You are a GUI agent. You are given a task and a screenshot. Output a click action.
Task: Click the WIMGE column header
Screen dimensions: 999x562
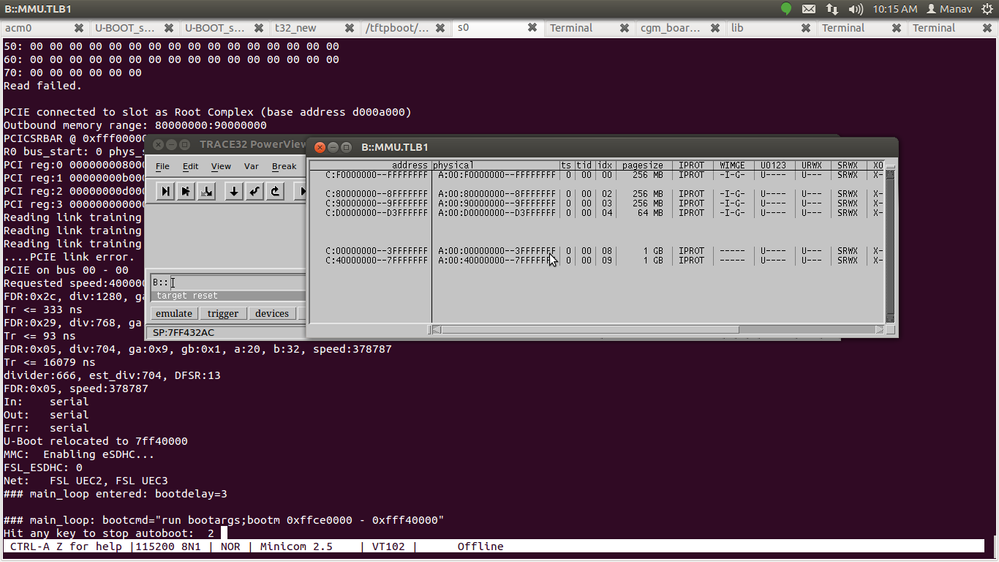click(x=732, y=165)
